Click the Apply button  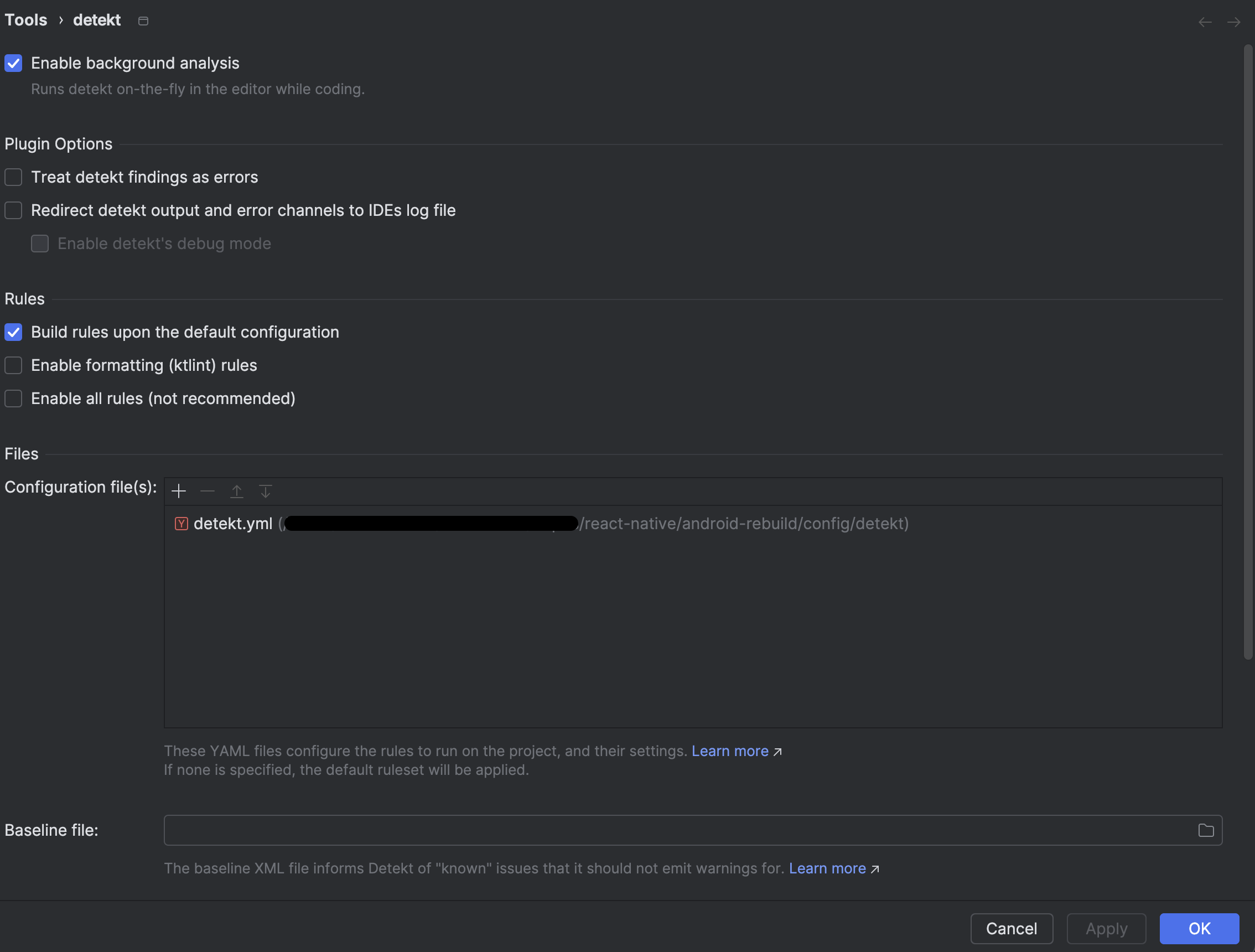coord(1106,929)
